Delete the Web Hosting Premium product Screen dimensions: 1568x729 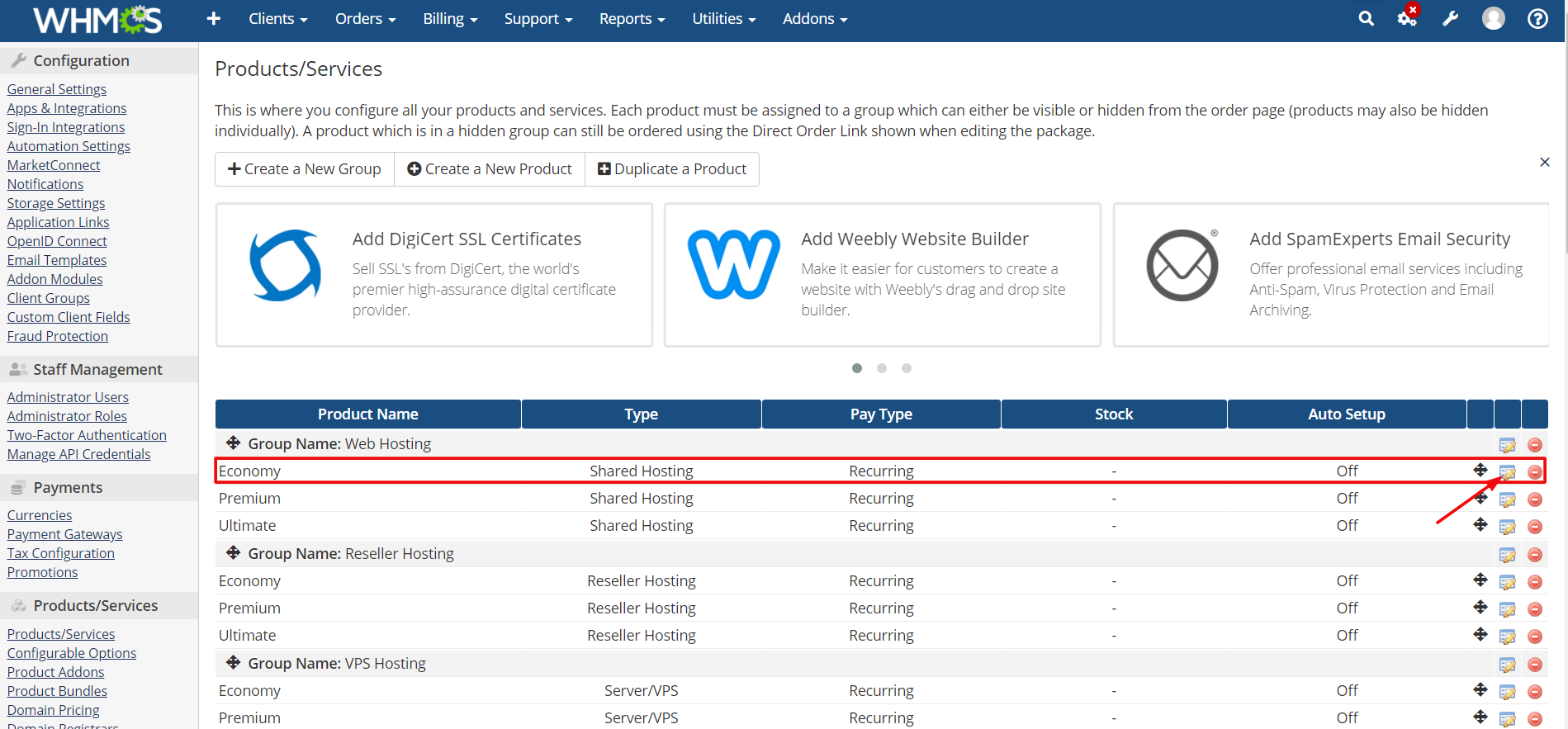click(x=1535, y=499)
